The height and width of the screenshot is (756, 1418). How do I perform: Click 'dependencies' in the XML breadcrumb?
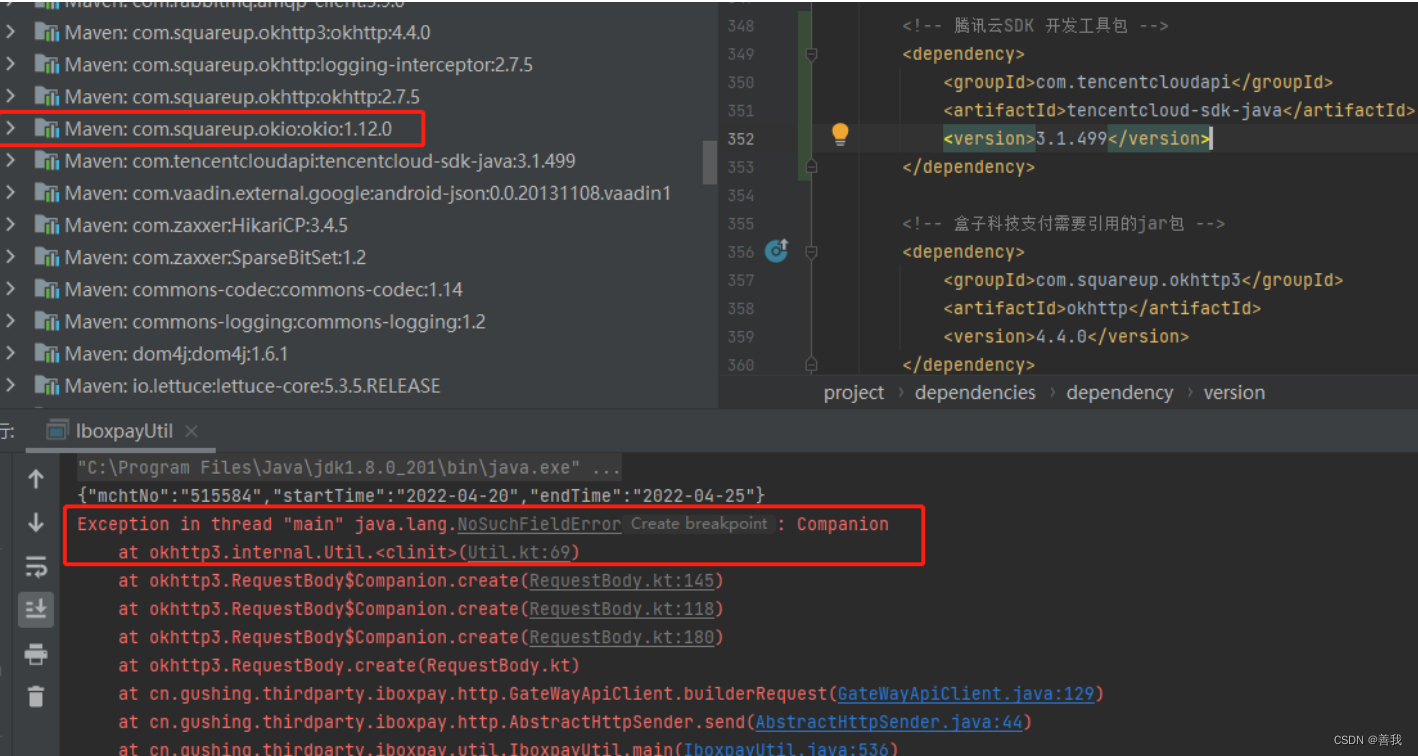(975, 393)
